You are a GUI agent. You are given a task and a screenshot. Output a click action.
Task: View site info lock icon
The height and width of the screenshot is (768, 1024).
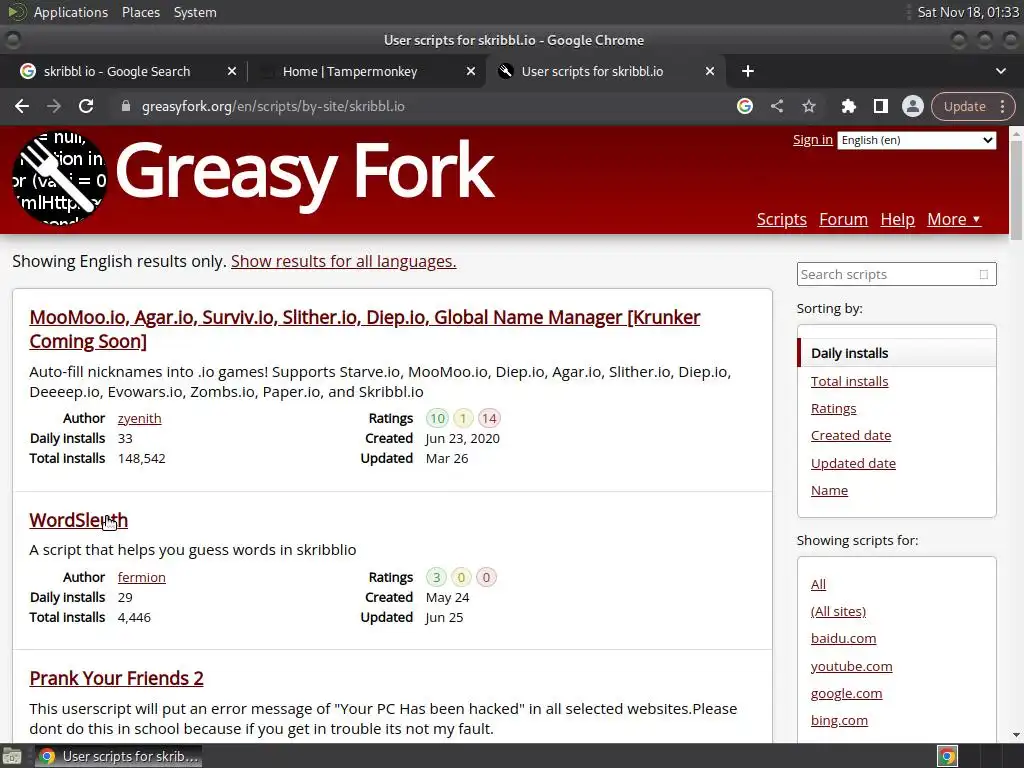126,106
